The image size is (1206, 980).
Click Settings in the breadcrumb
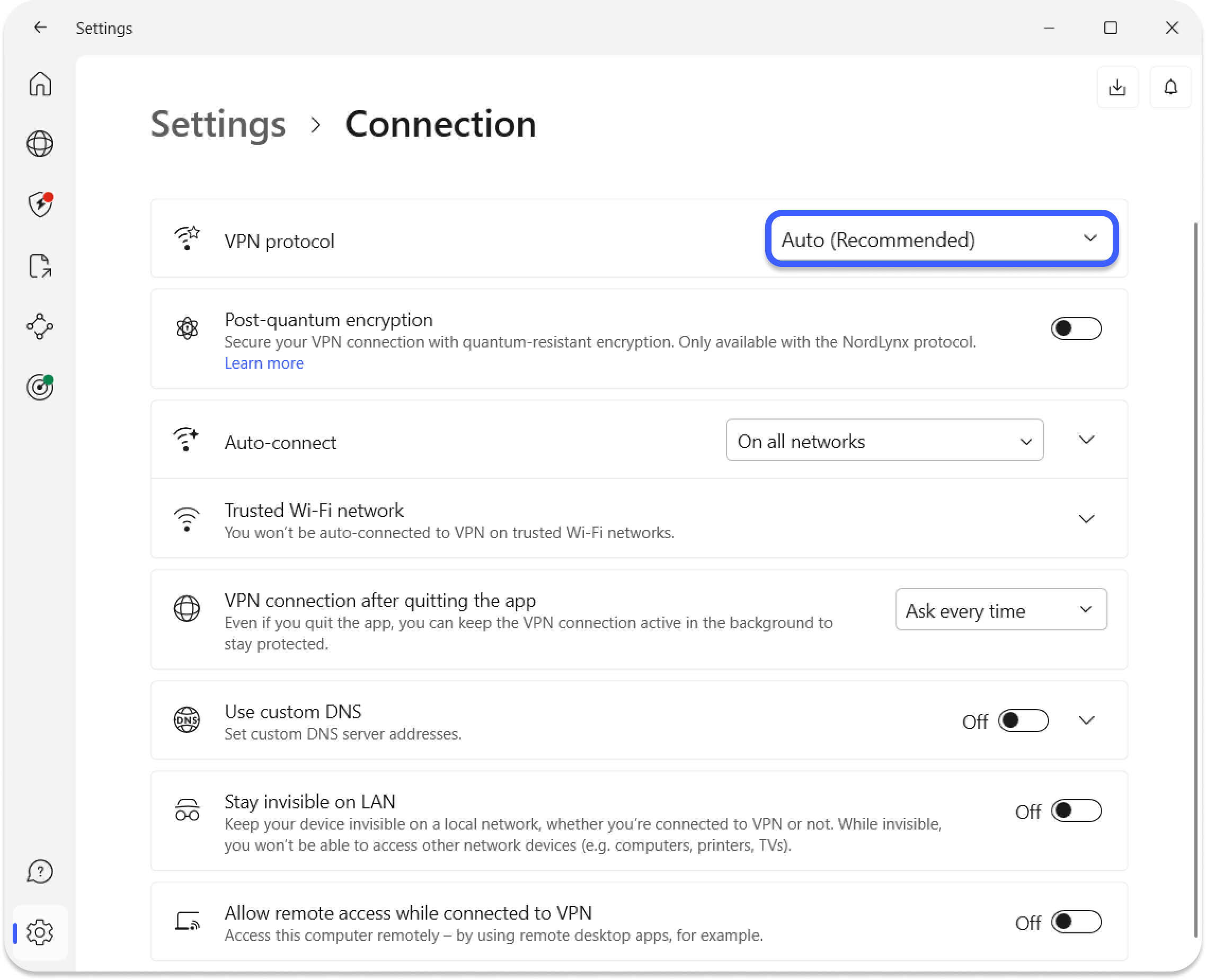coord(218,124)
